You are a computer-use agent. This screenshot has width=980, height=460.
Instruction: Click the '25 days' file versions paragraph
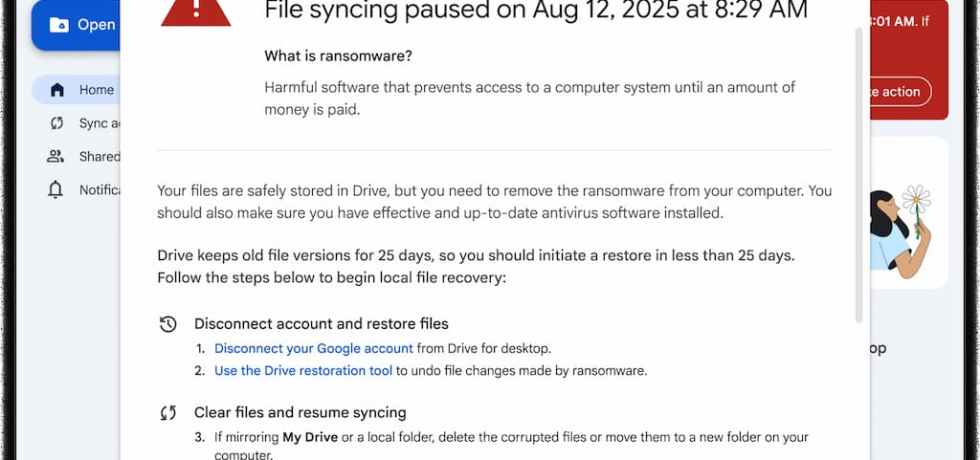476,265
